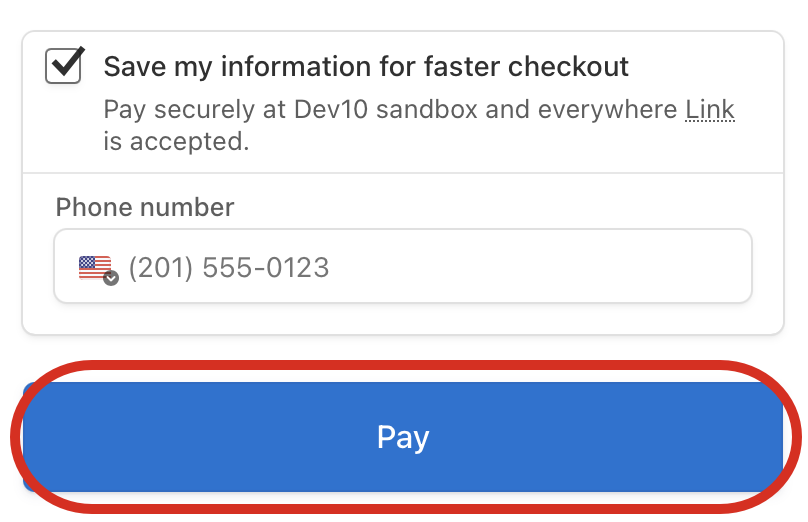Click the stars-and-stripes flag image
This screenshot has width=808, height=522.
click(x=95, y=268)
